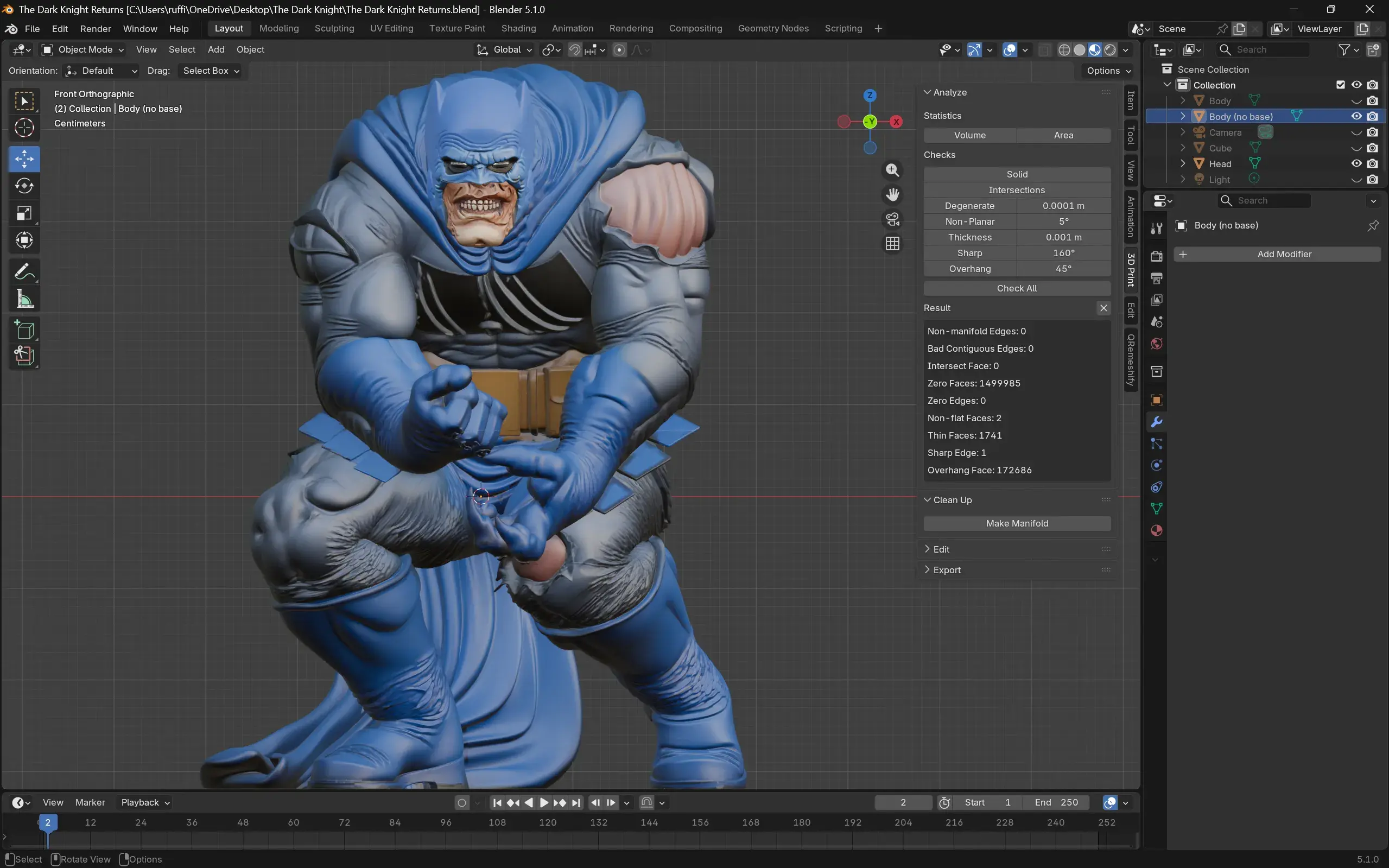Open the Drag Select Box dropdown
The width and height of the screenshot is (1389, 868).
point(210,71)
